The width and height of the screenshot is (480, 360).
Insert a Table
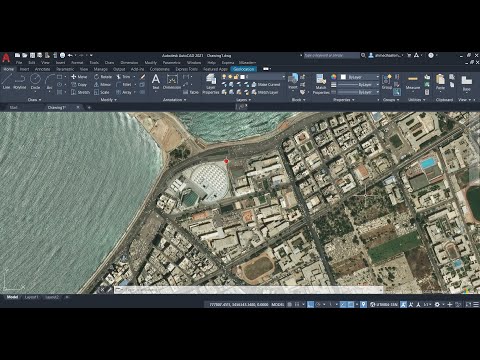click(191, 92)
